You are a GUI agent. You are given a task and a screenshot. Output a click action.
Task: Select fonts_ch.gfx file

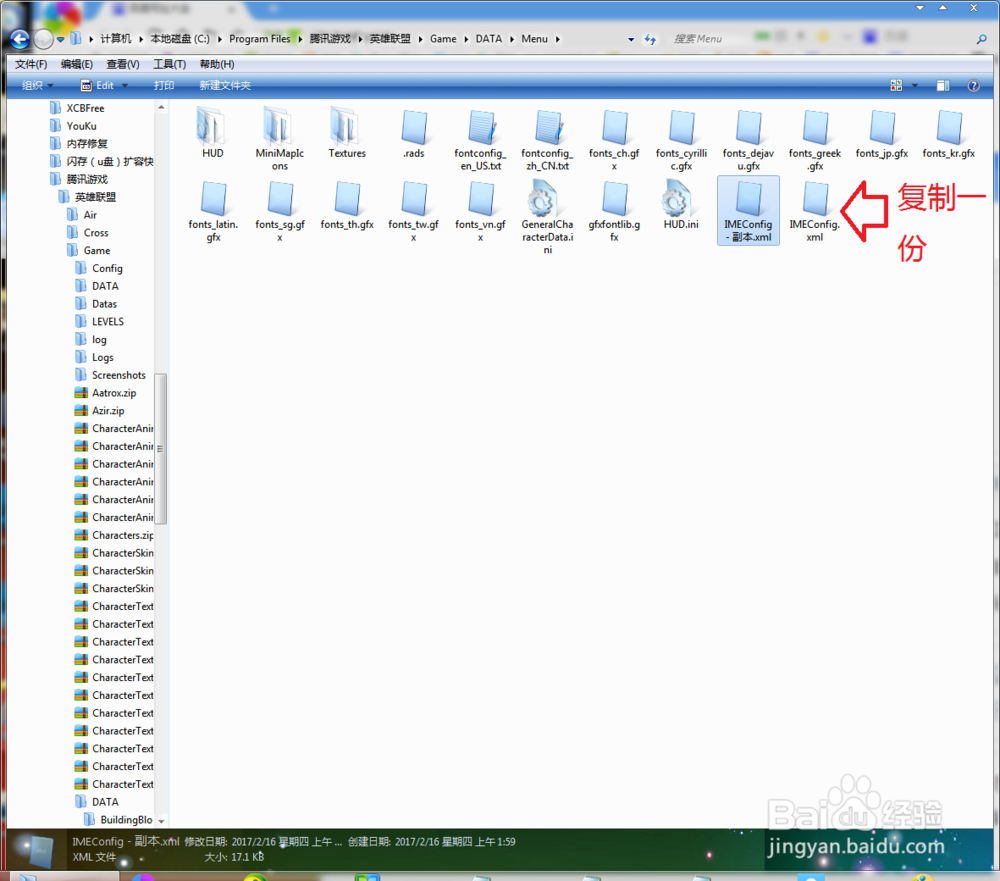tap(614, 139)
